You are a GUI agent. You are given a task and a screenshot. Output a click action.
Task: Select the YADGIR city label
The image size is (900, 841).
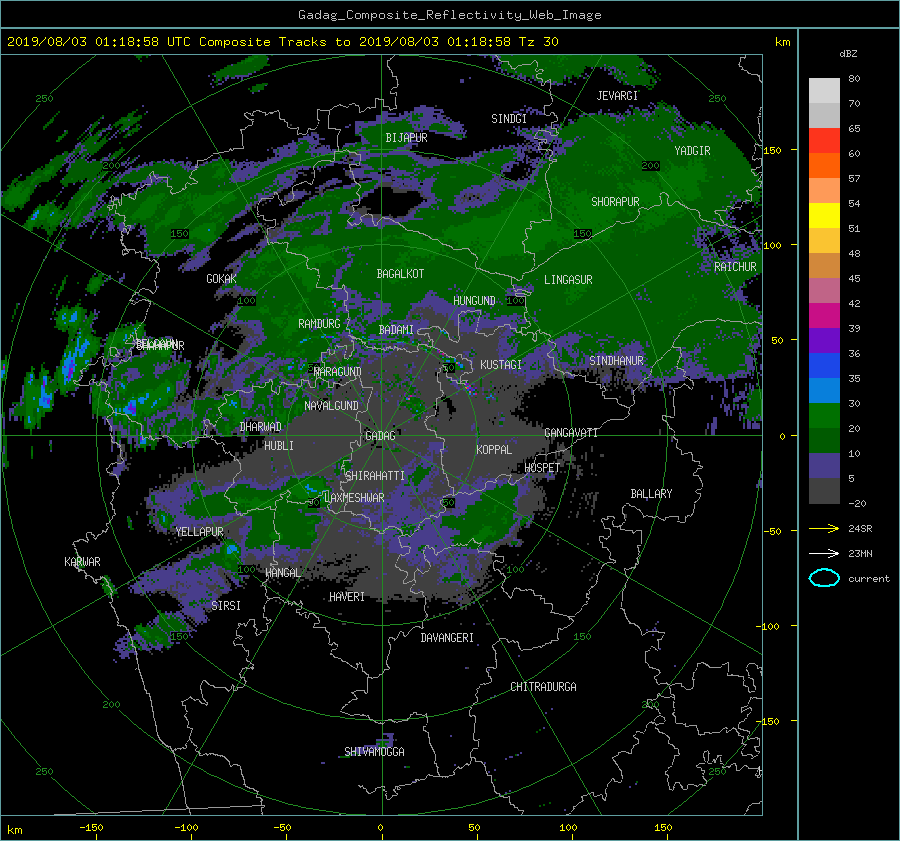[692, 151]
